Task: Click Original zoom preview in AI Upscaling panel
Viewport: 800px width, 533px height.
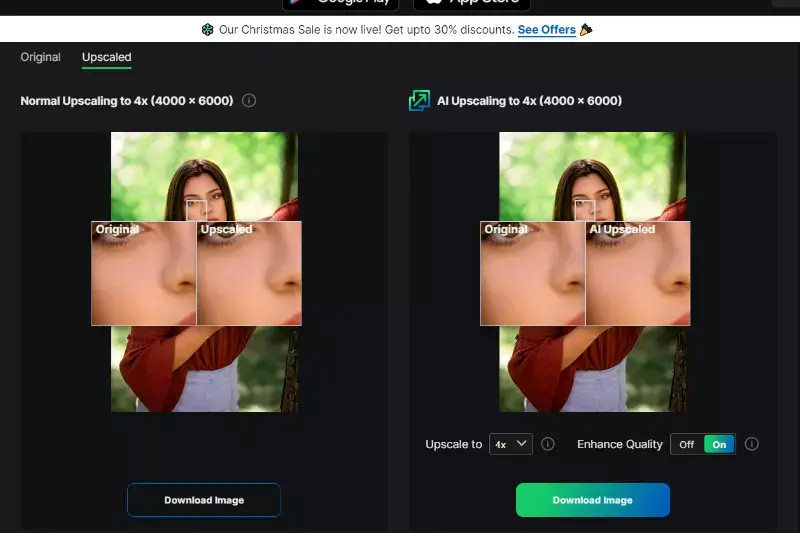Action: (533, 273)
